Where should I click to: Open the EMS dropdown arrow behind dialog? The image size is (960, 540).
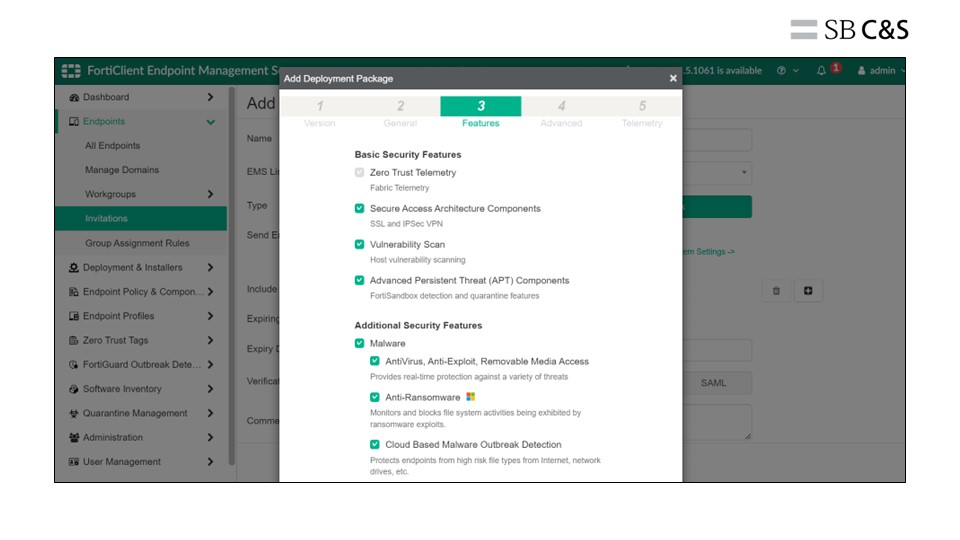(x=744, y=172)
